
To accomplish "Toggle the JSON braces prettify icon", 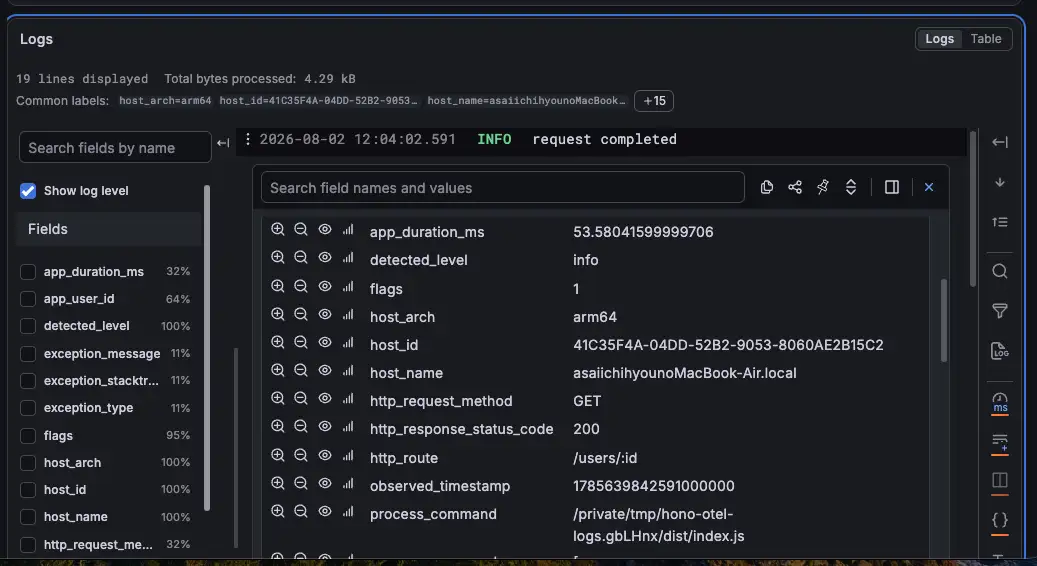I will (1000, 520).
